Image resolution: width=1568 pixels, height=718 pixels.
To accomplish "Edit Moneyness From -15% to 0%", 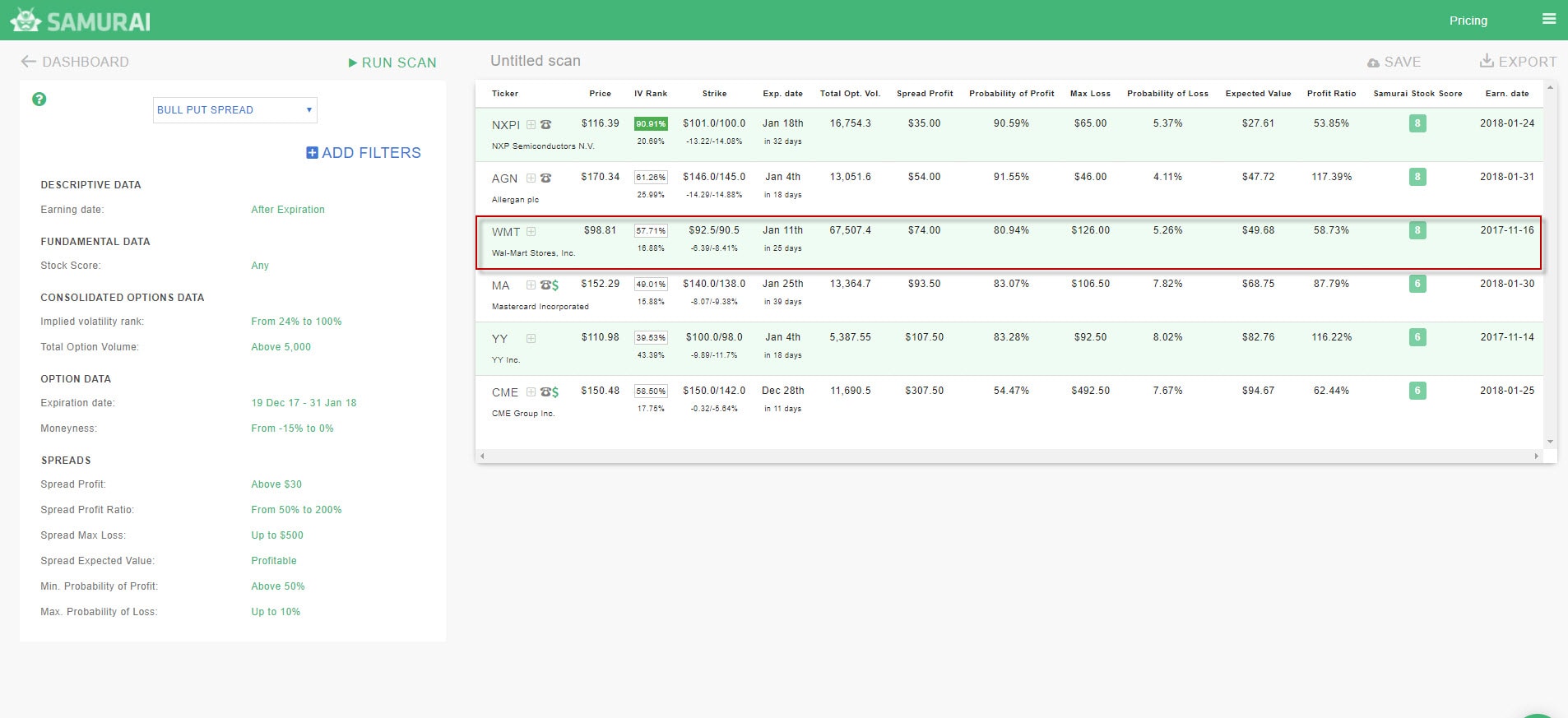I will tap(292, 428).
